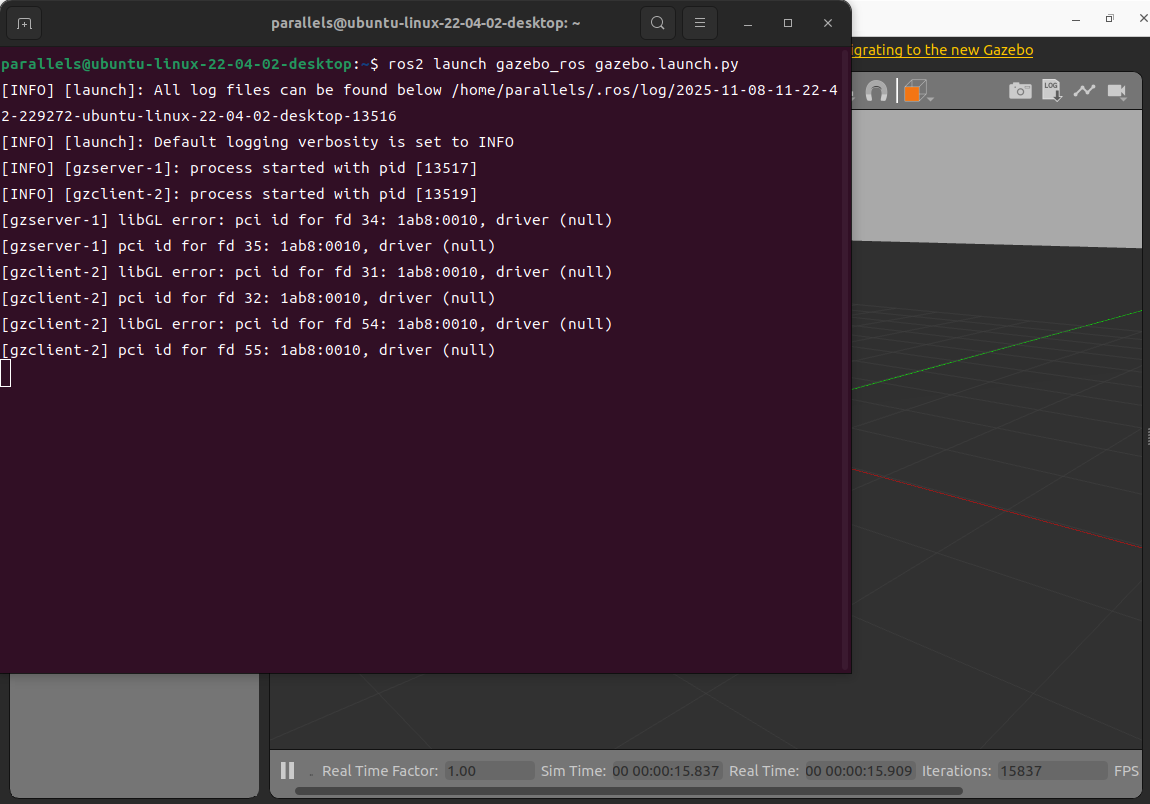1150x804 pixels.
Task: Click the Sim Time value field
Action: (x=666, y=771)
